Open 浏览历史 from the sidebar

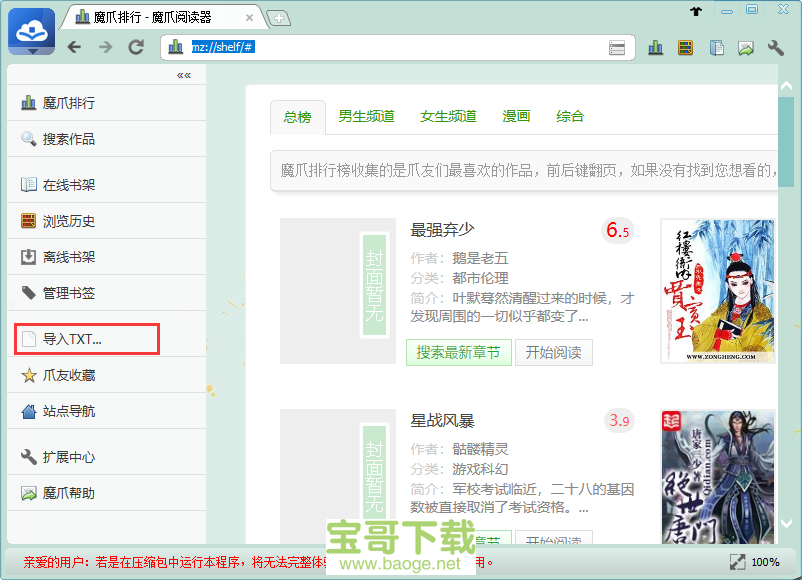68,221
